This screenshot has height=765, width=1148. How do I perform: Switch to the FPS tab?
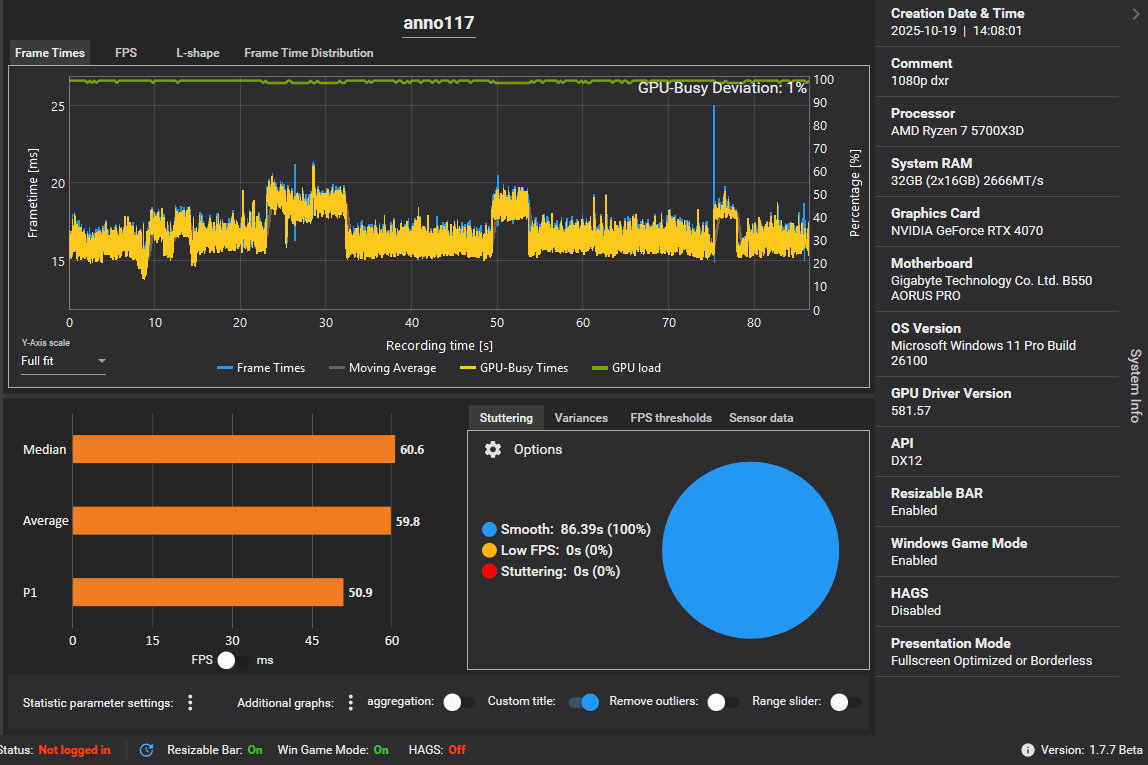click(126, 53)
